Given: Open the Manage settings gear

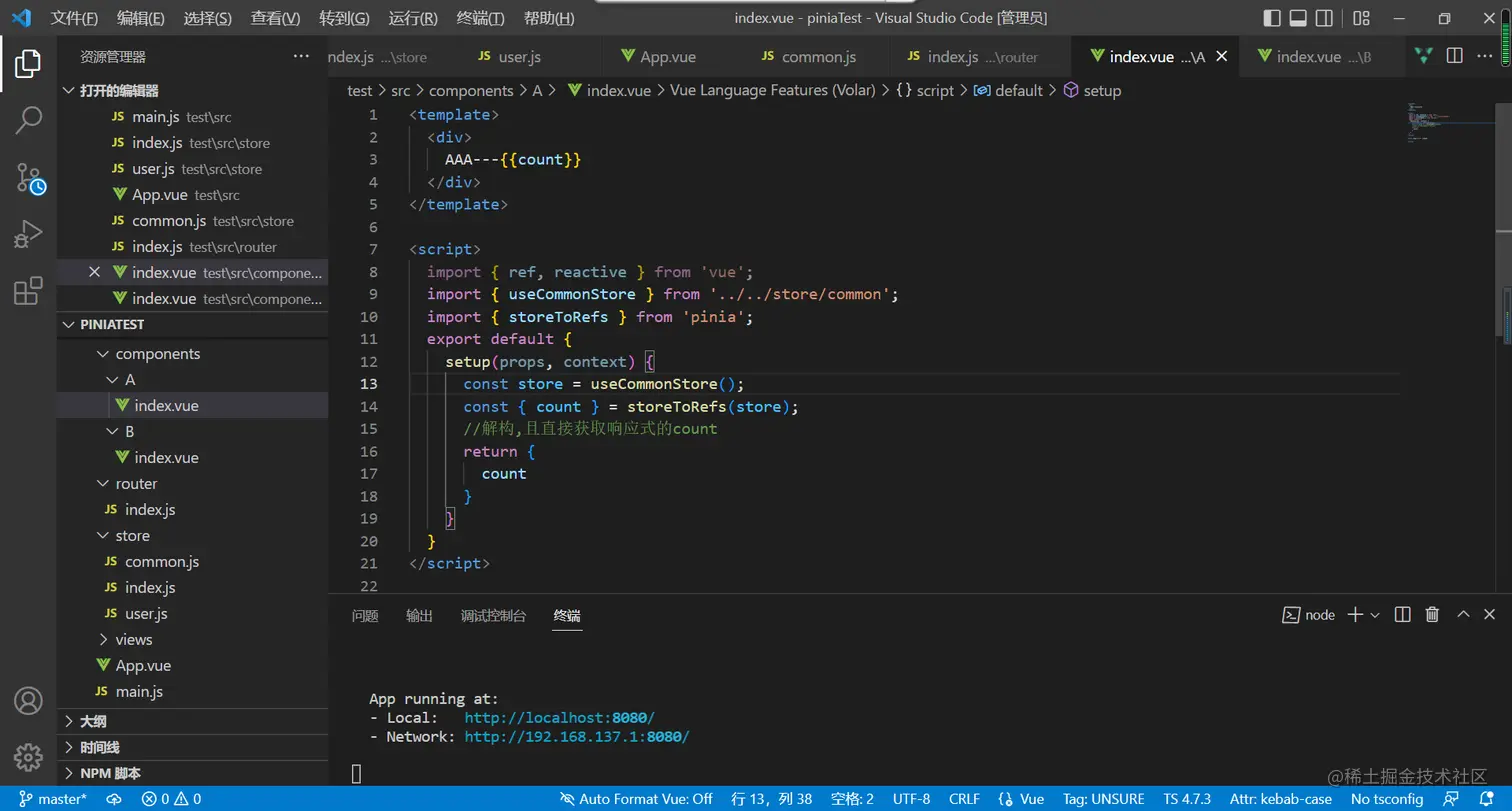Looking at the screenshot, I should click(x=28, y=756).
